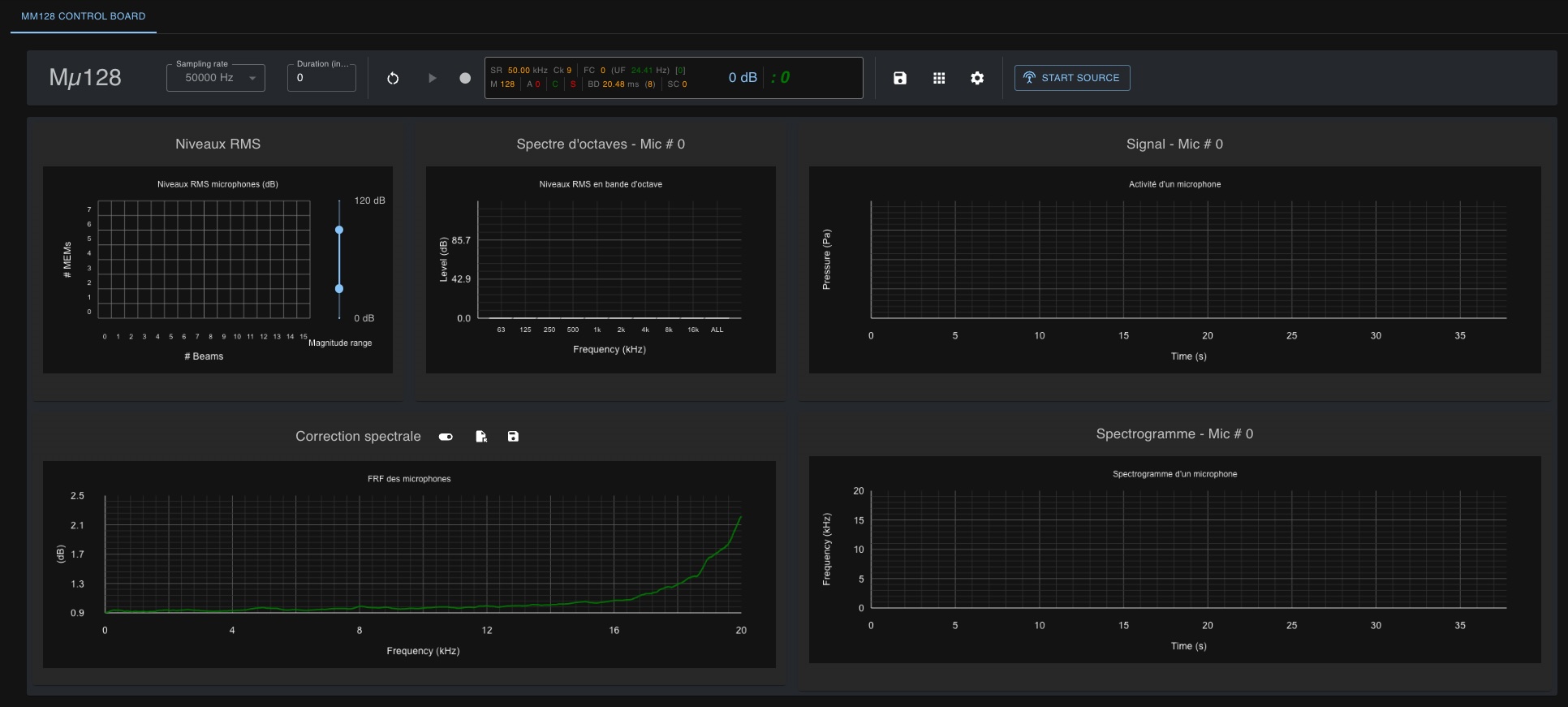Viewport: 1568px width, 707px height.
Task: Click the RMS microphones heatmap grid
Action: (204, 260)
